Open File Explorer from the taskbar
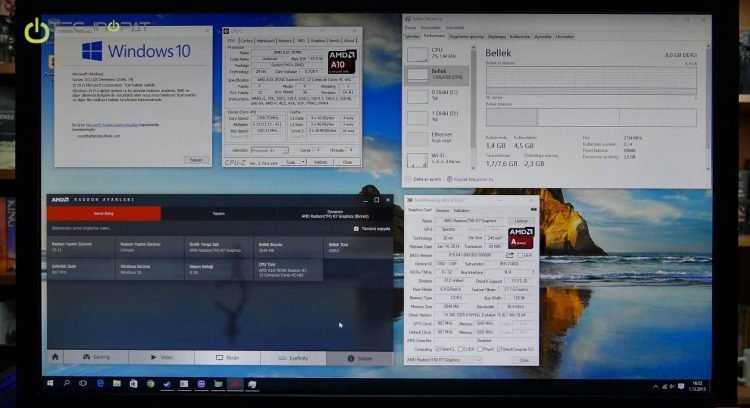 point(117,384)
